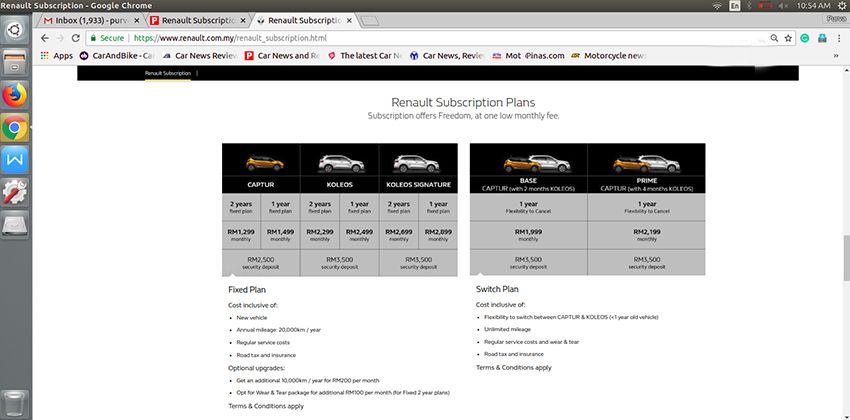Click the BASE plan cars image
850x420 pixels.
click(x=537, y=163)
